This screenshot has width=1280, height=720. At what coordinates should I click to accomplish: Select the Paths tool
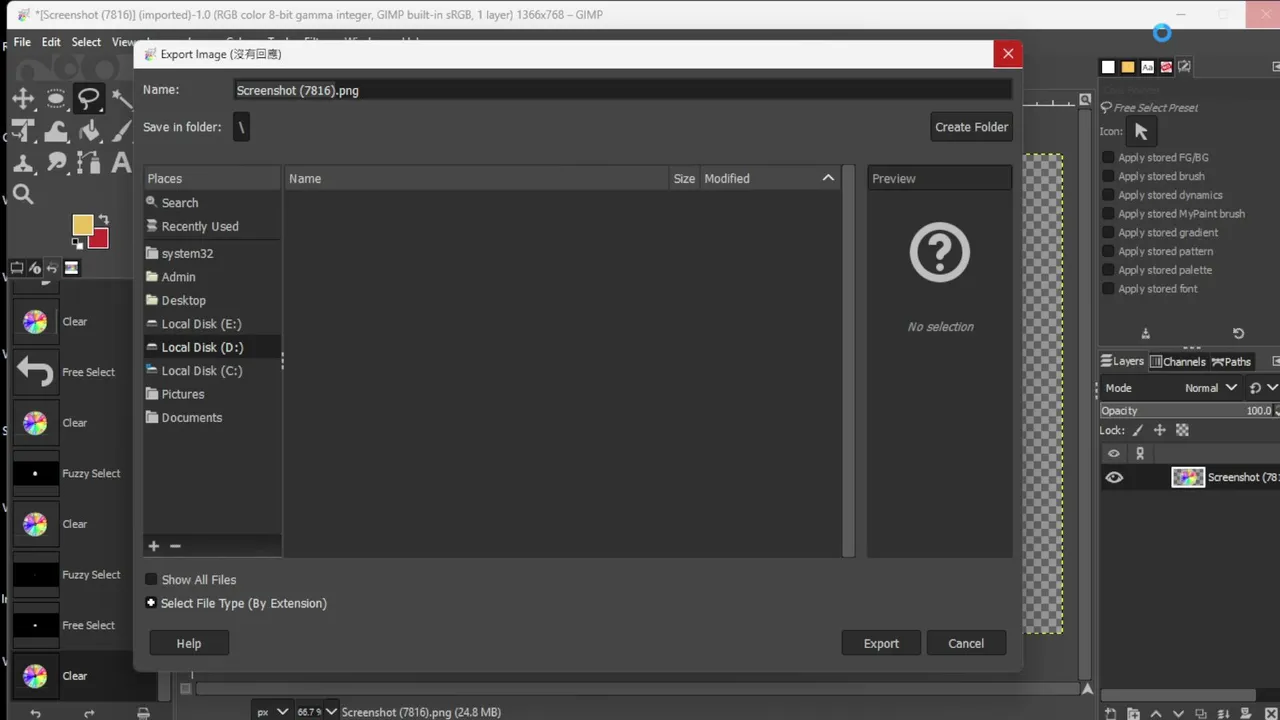click(89, 162)
